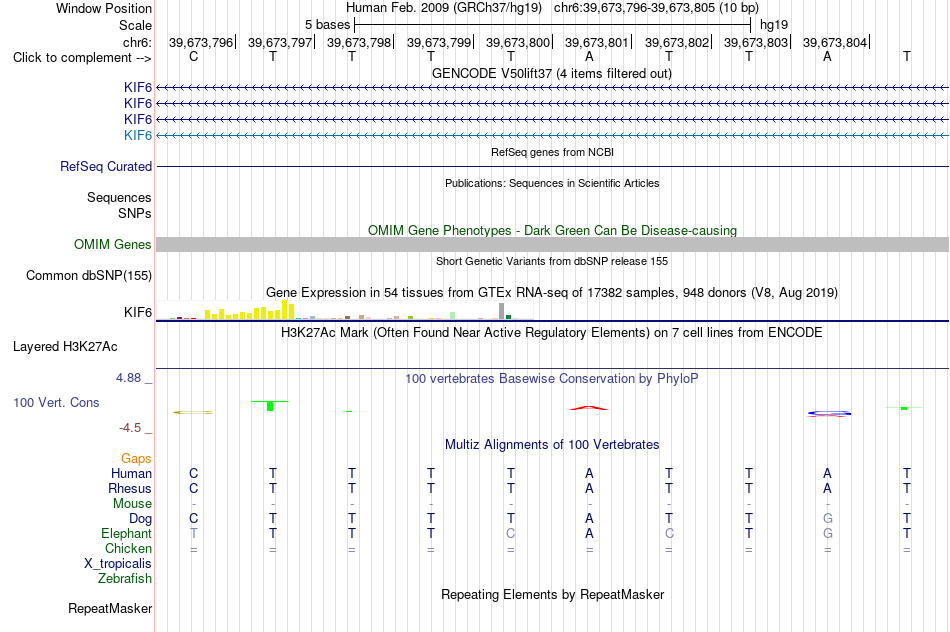Viewport: 950px width, 632px height.
Task: Click the red PhyloP peak marker
Action: (x=588, y=408)
